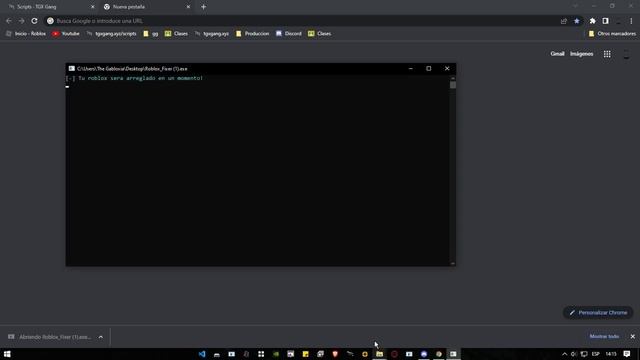The width and height of the screenshot is (640, 360).
Task: Open Chrome side panel icon
Action: (605, 21)
